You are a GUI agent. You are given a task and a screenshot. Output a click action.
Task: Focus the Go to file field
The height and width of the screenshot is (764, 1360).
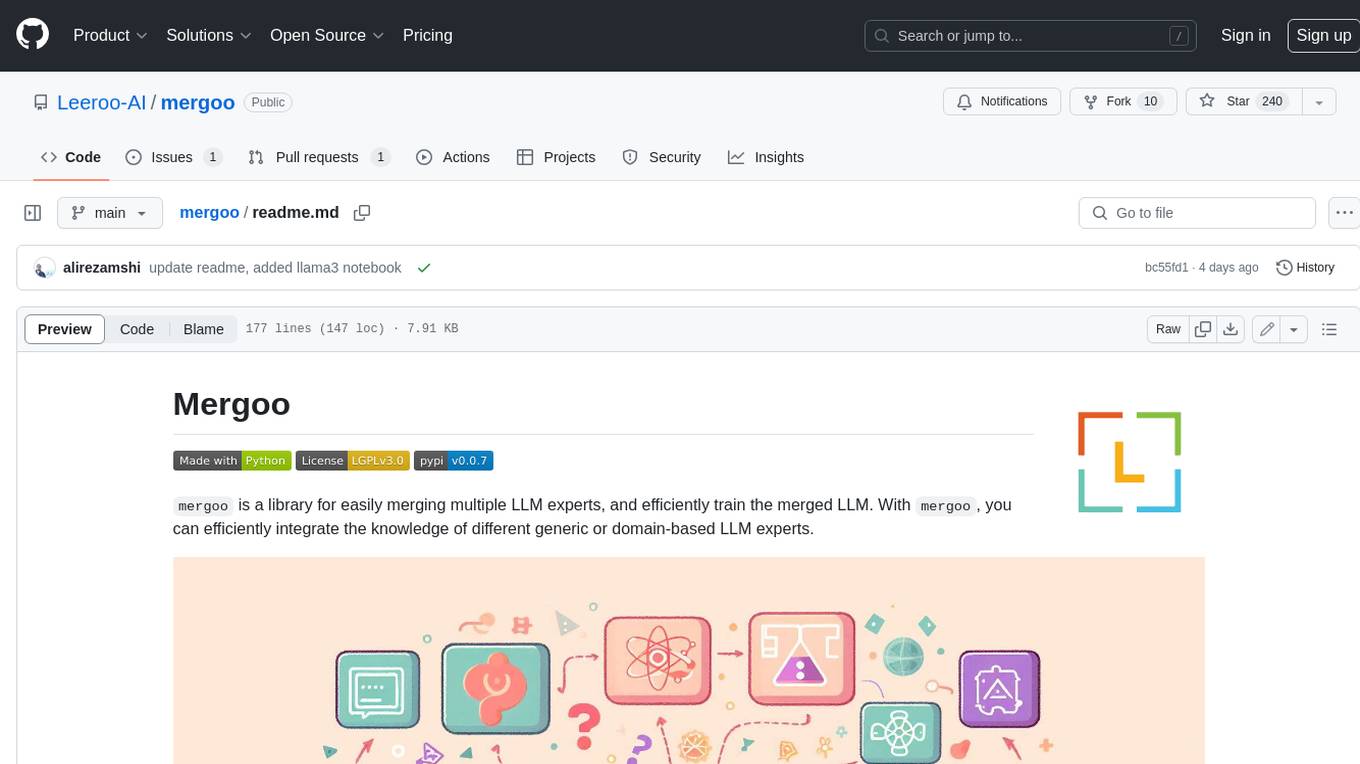(1197, 213)
